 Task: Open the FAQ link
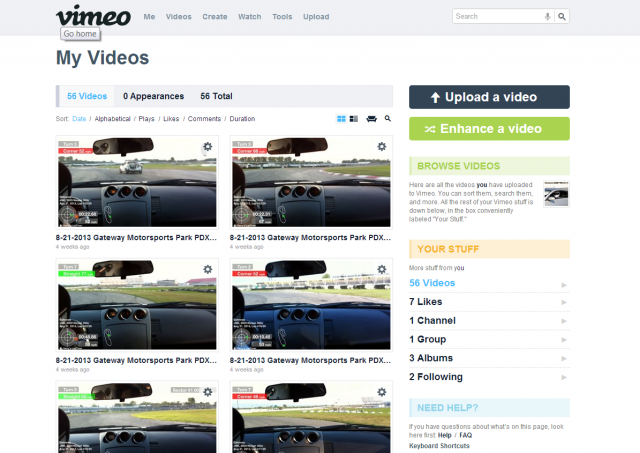[466, 435]
